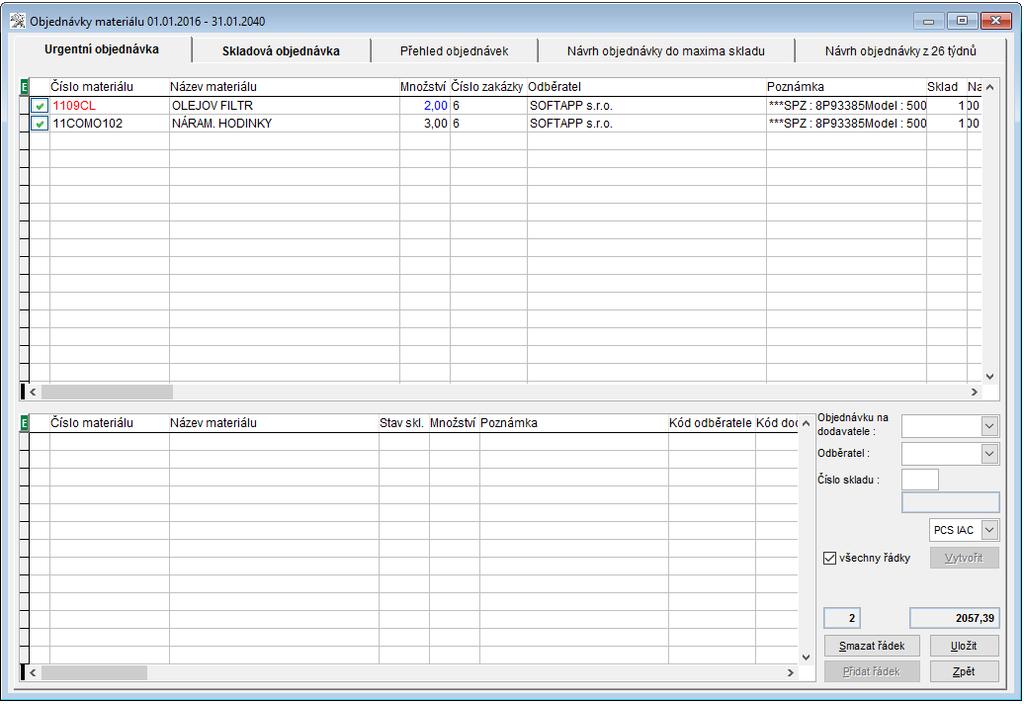Screen dimensions: 1024x704
Task: Click the 'Smazat řádek' button
Action: click(x=872, y=646)
